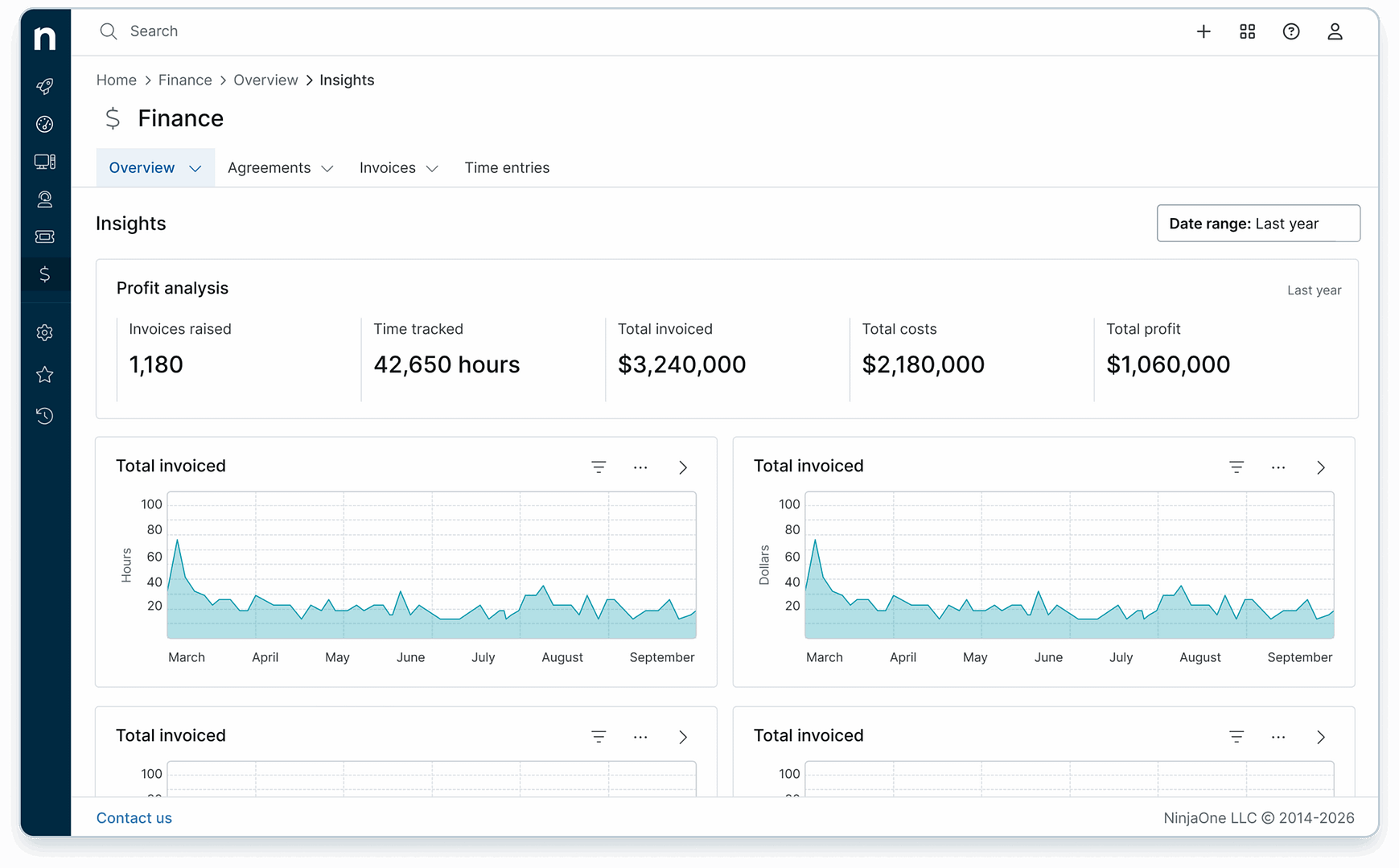Viewport: 1399px width, 868px height.
Task: Open the Help question mark icon
Action: [x=1290, y=31]
